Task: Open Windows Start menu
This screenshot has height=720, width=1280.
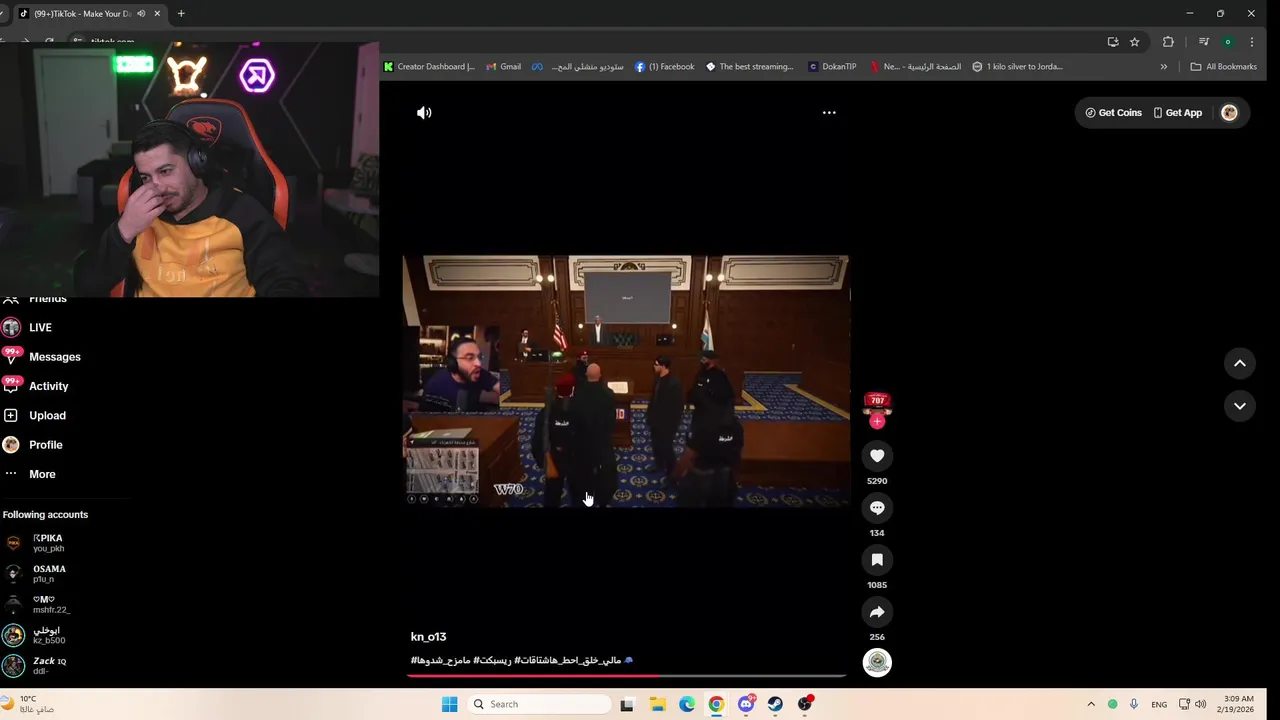Action: [x=450, y=704]
